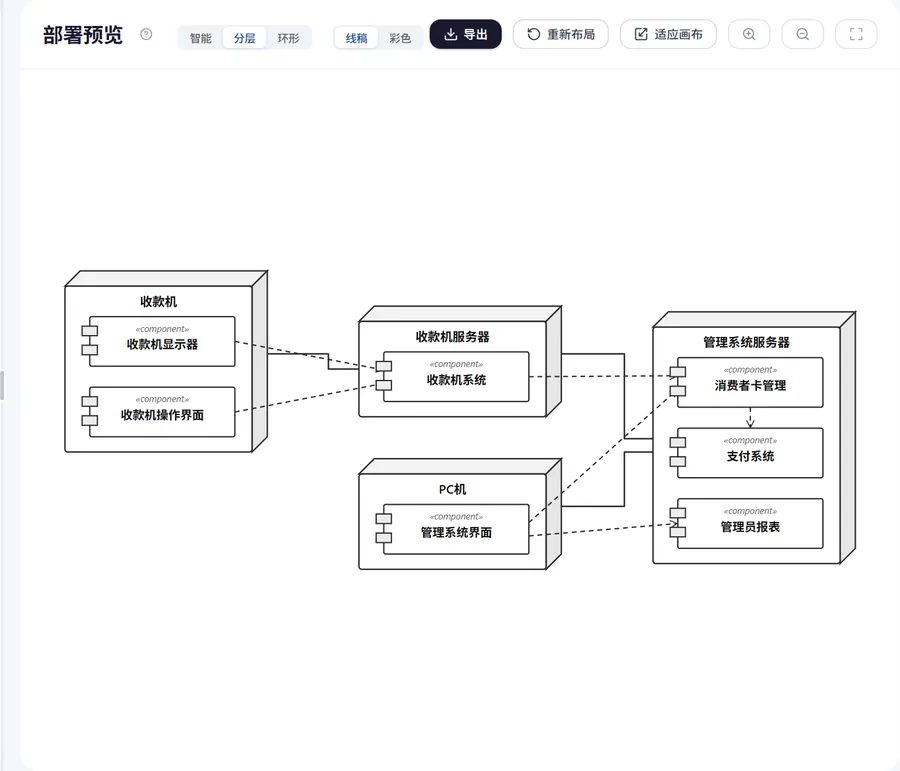The height and width of the screenshot is (771, 900).
Task: Click the 重新布局 button
Action: pos(561,34)
